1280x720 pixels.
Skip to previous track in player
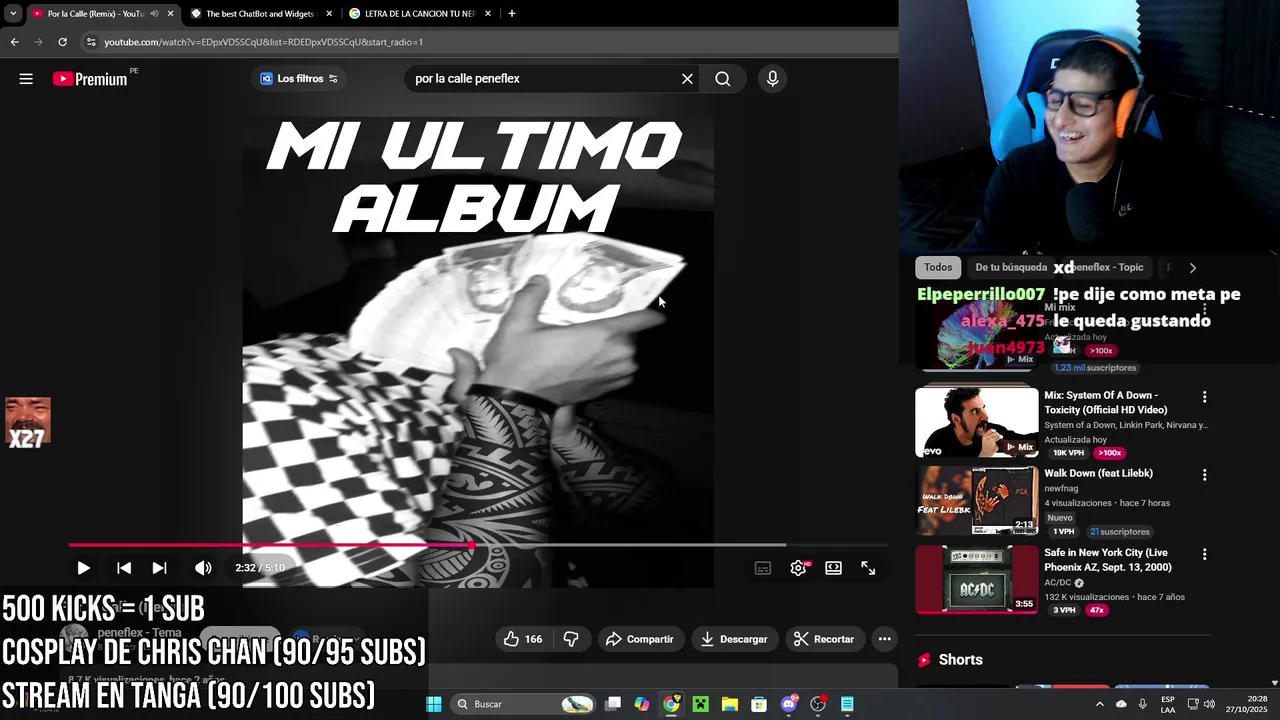(124, 568)
